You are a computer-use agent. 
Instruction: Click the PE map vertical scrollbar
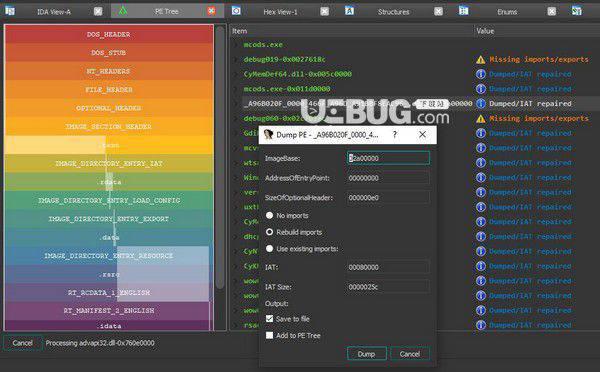coord(220,157)
